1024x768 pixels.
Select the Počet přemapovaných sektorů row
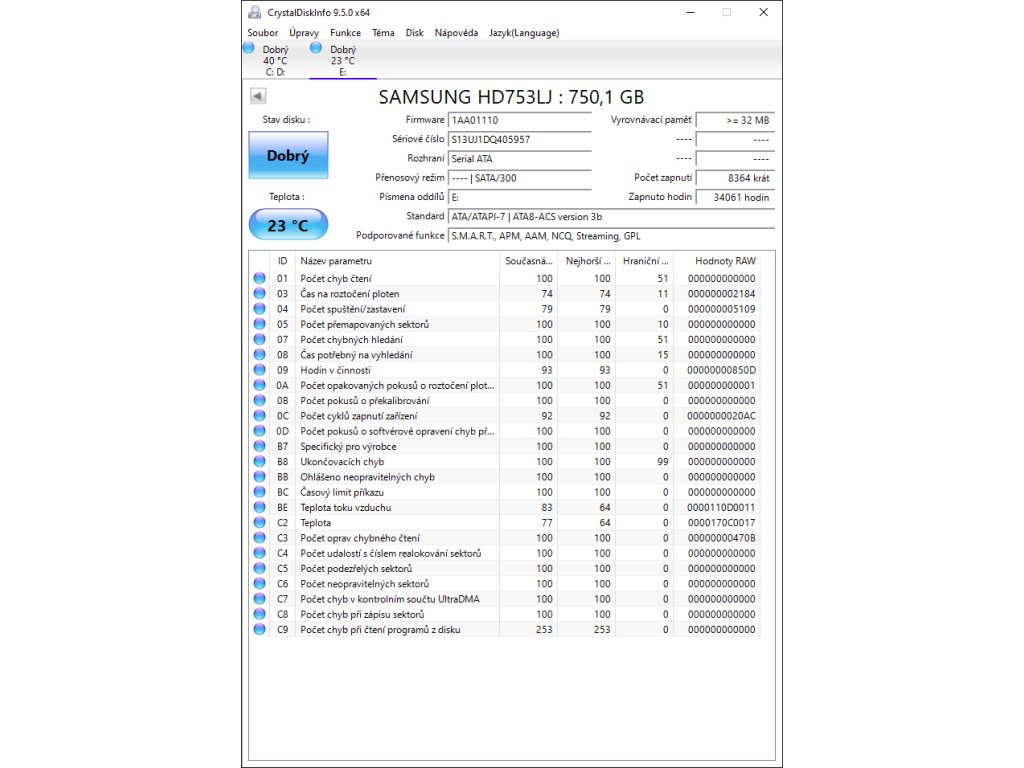coord(397,324)
